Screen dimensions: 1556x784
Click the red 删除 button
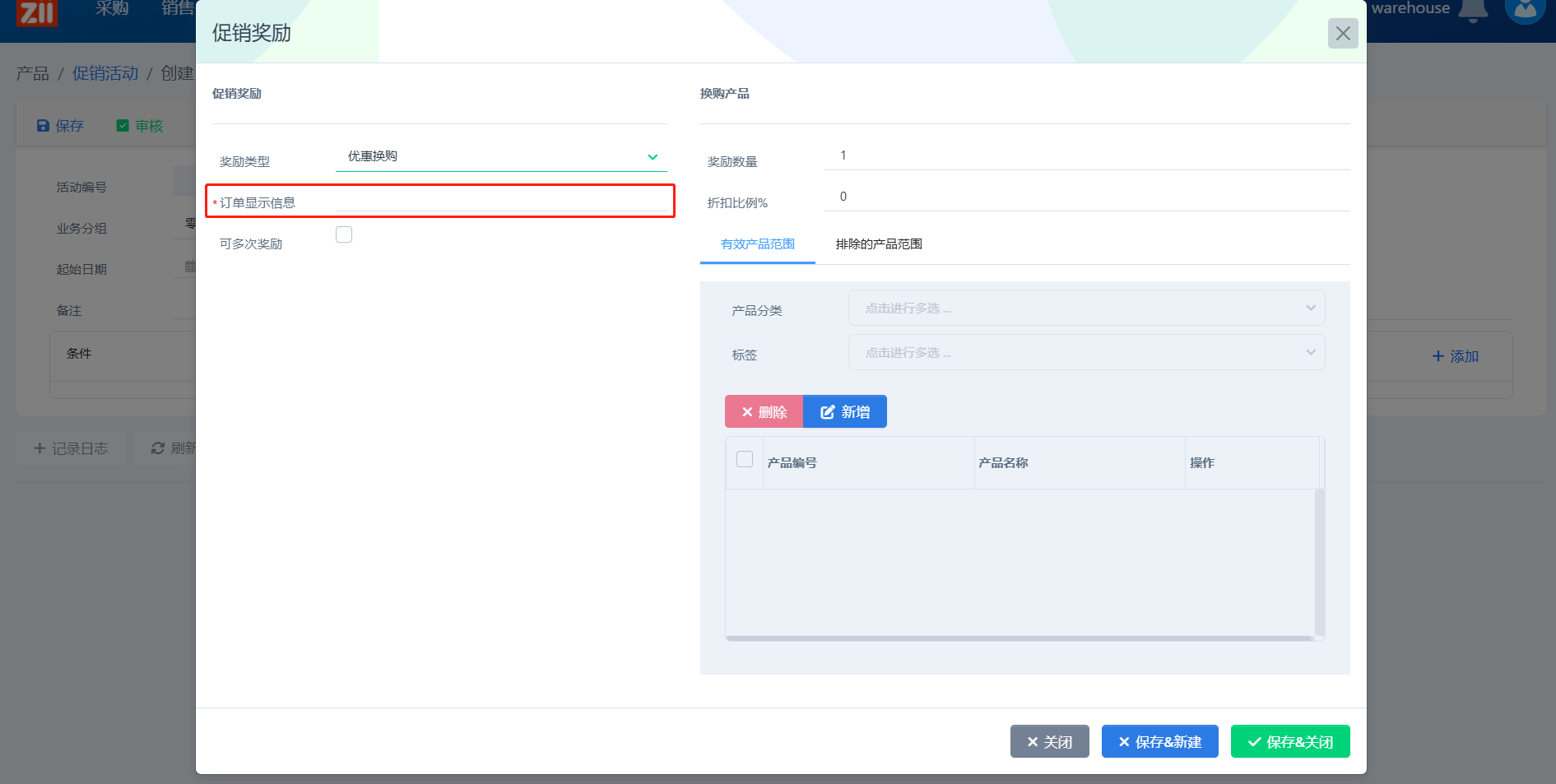click(764, 411)
